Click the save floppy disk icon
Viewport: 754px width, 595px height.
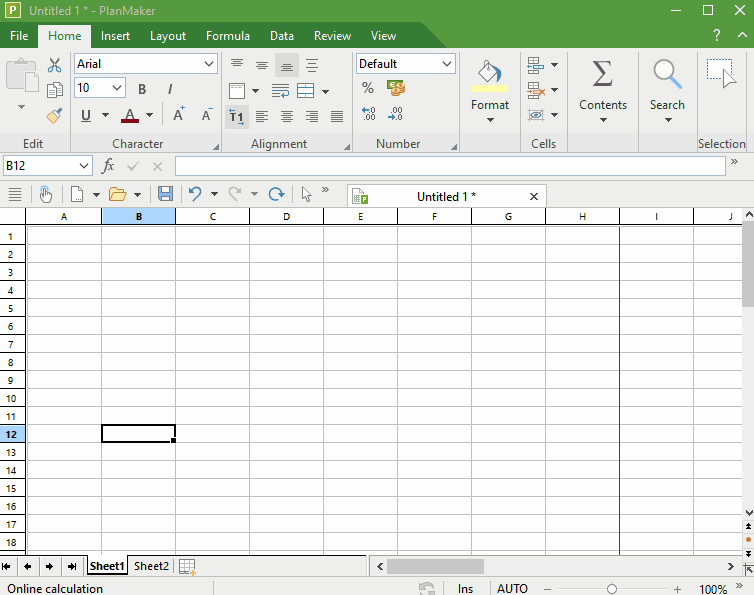pos(165,194)
